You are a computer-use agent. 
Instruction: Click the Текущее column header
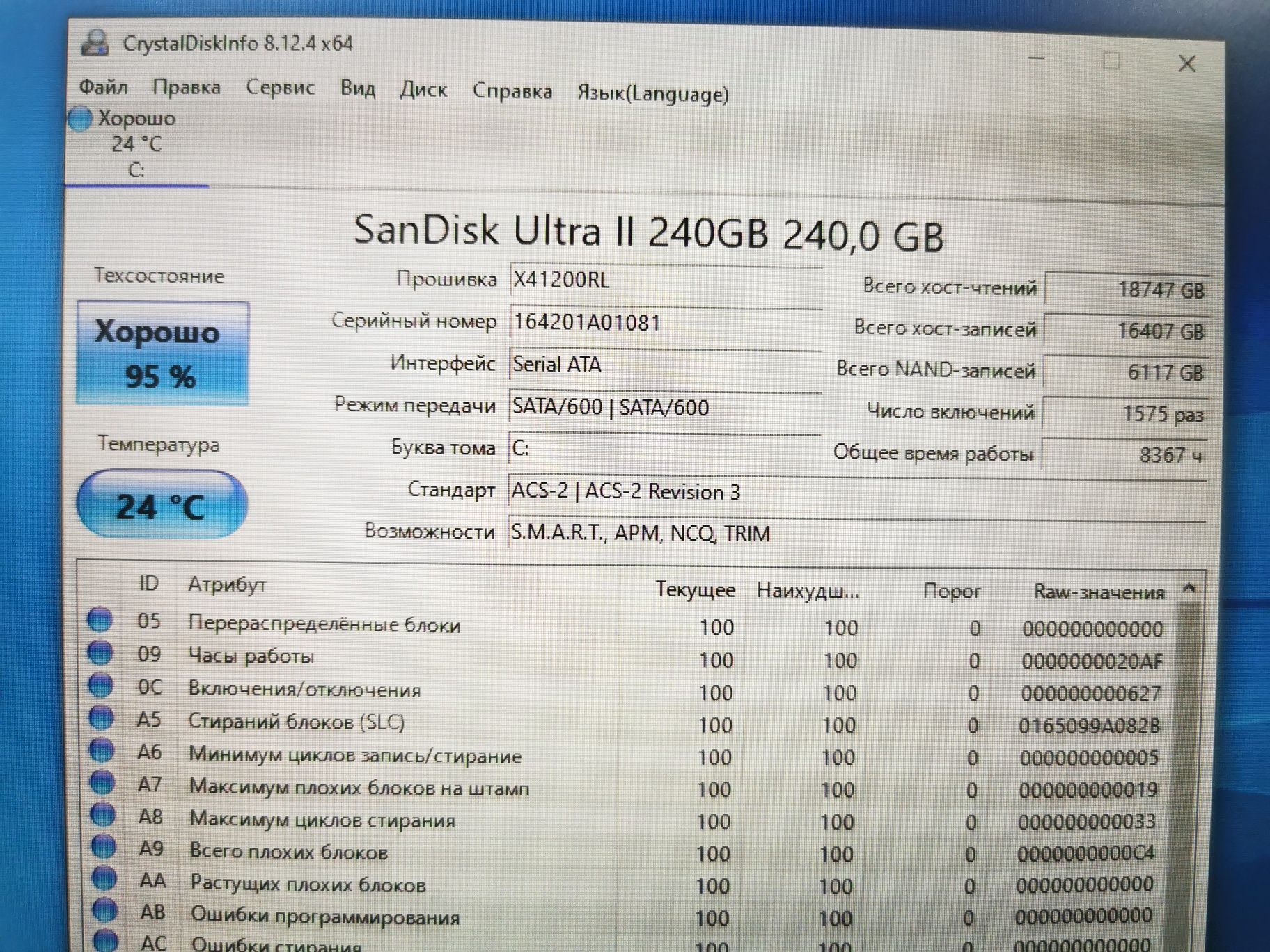pos(695,590)
